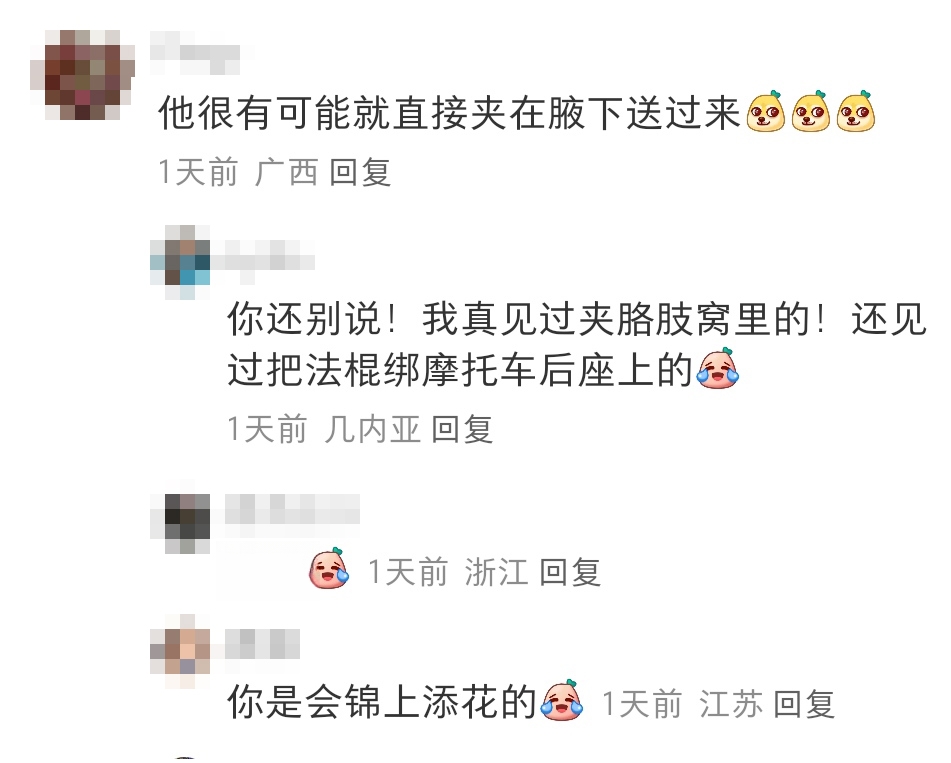Reply to the 广西 comment

pyautogui.click(x=360, y=172)
